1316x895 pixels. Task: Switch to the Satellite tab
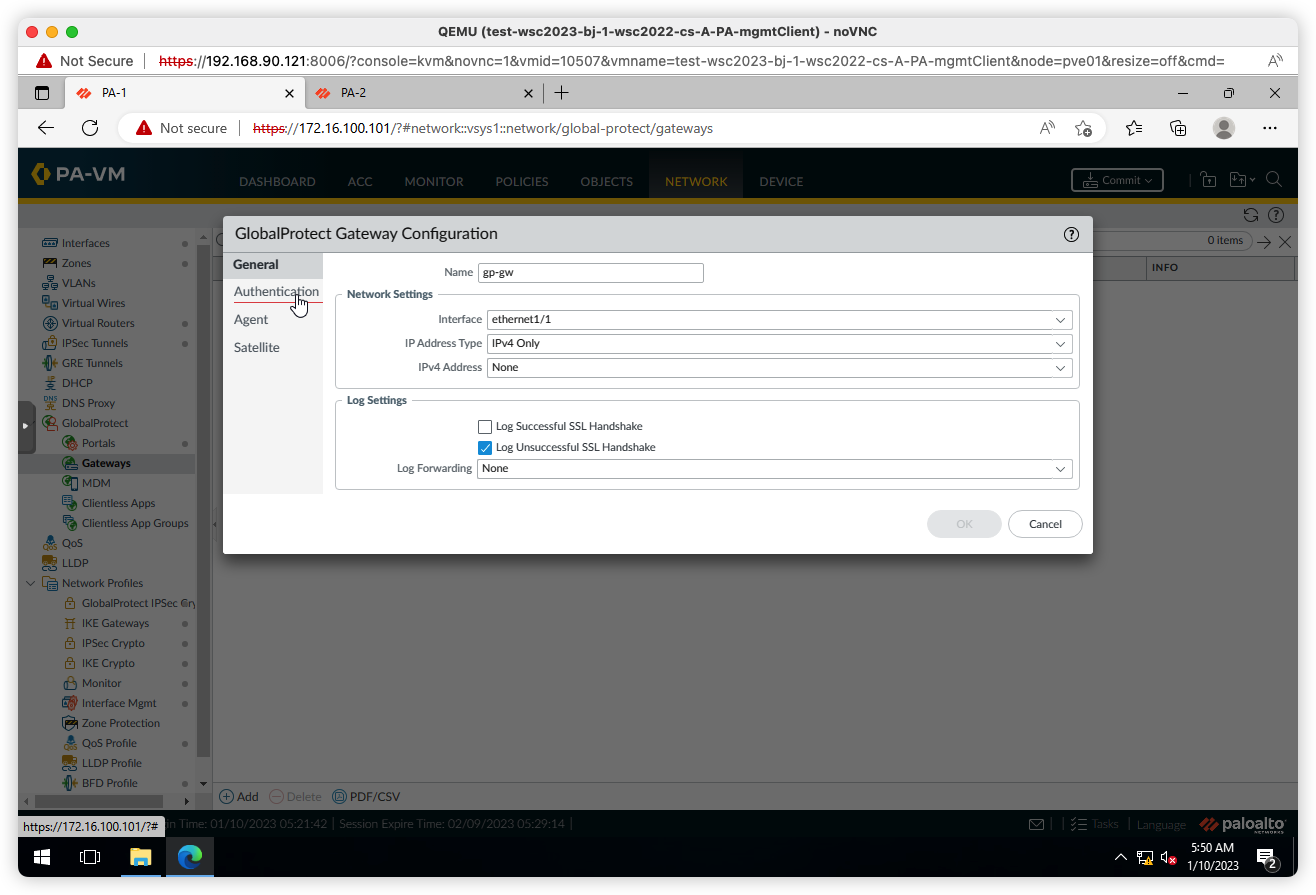[x=257, y=348]
